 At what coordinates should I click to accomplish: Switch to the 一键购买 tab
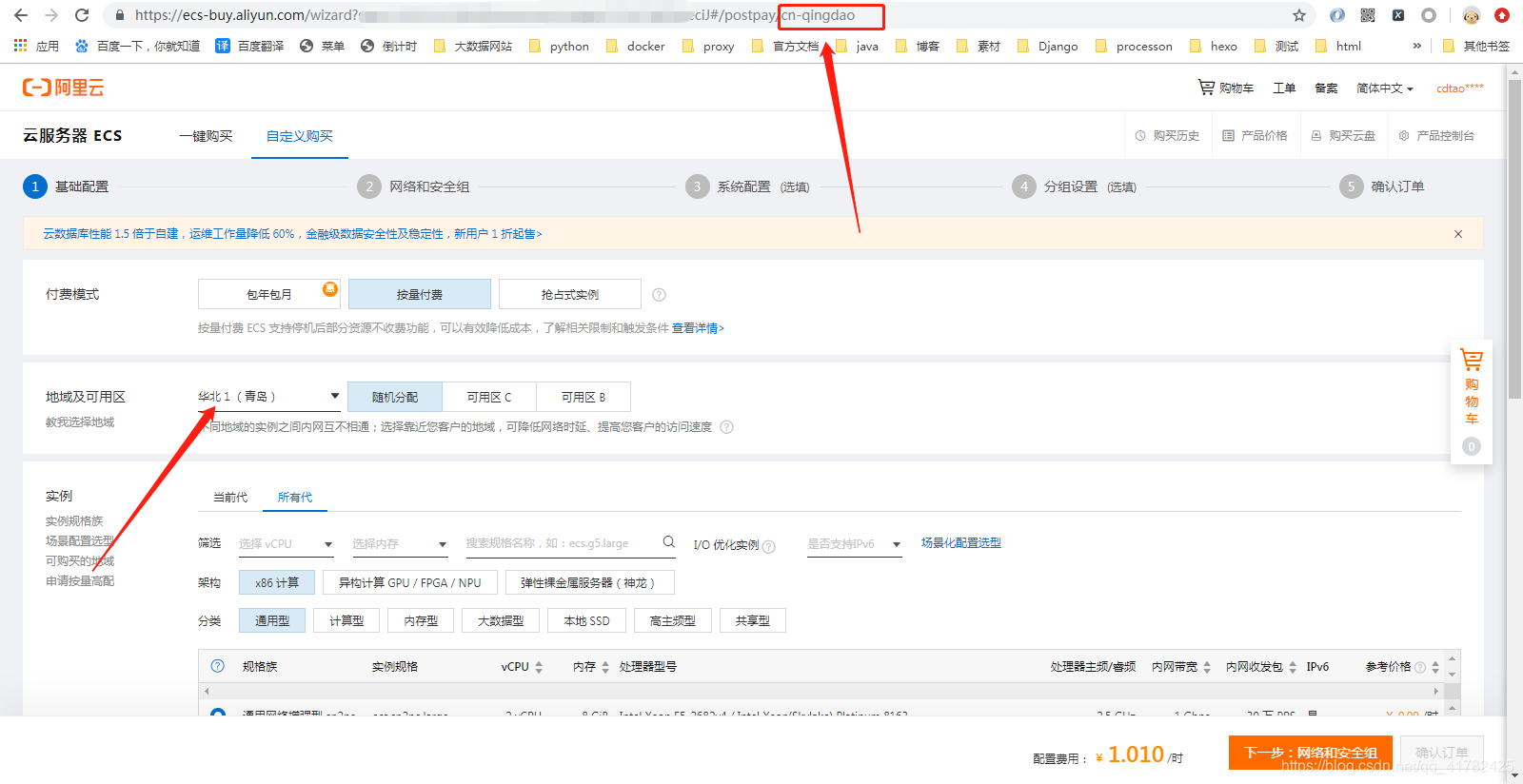tap(206, 136)
